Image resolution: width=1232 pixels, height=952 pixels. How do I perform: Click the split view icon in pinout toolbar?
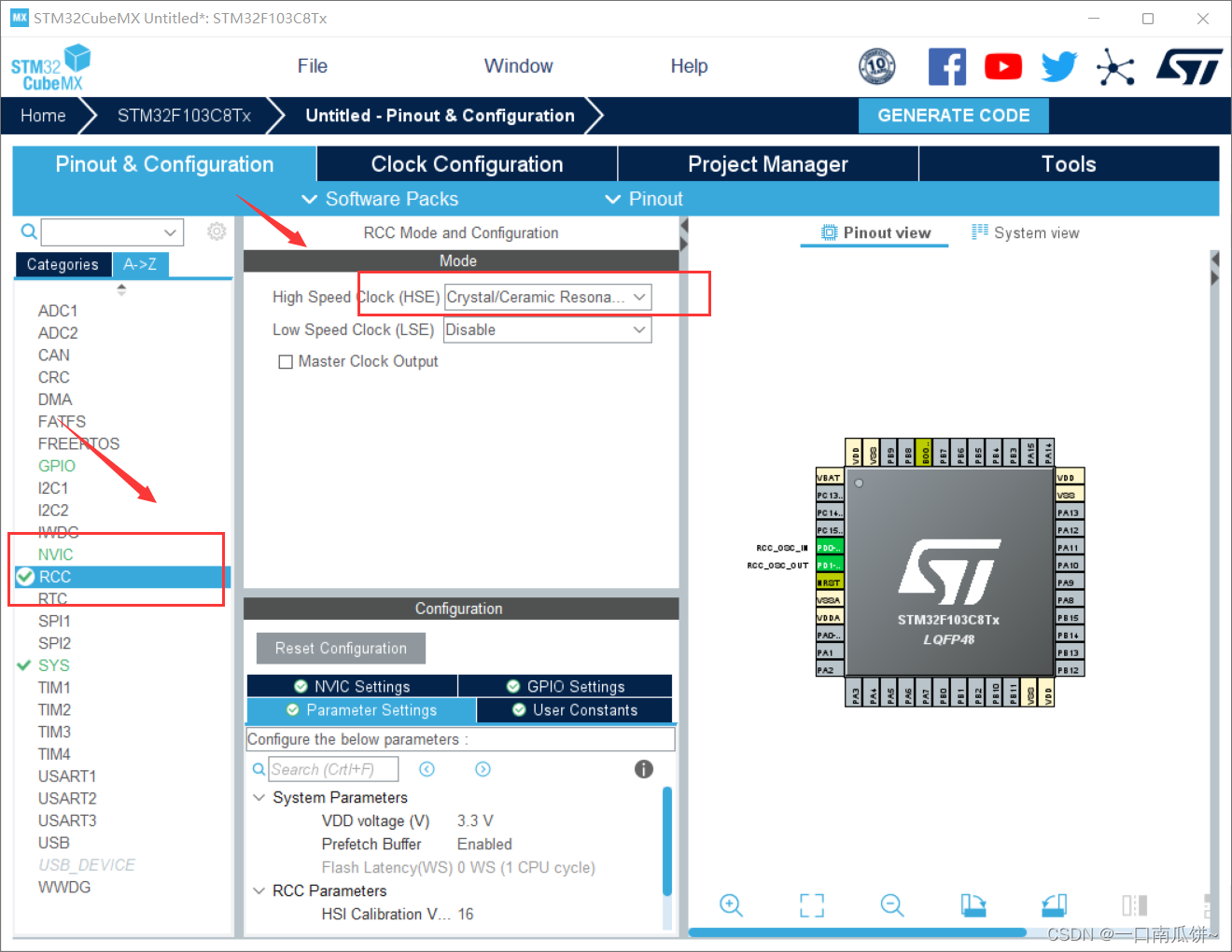(1135, 905)
